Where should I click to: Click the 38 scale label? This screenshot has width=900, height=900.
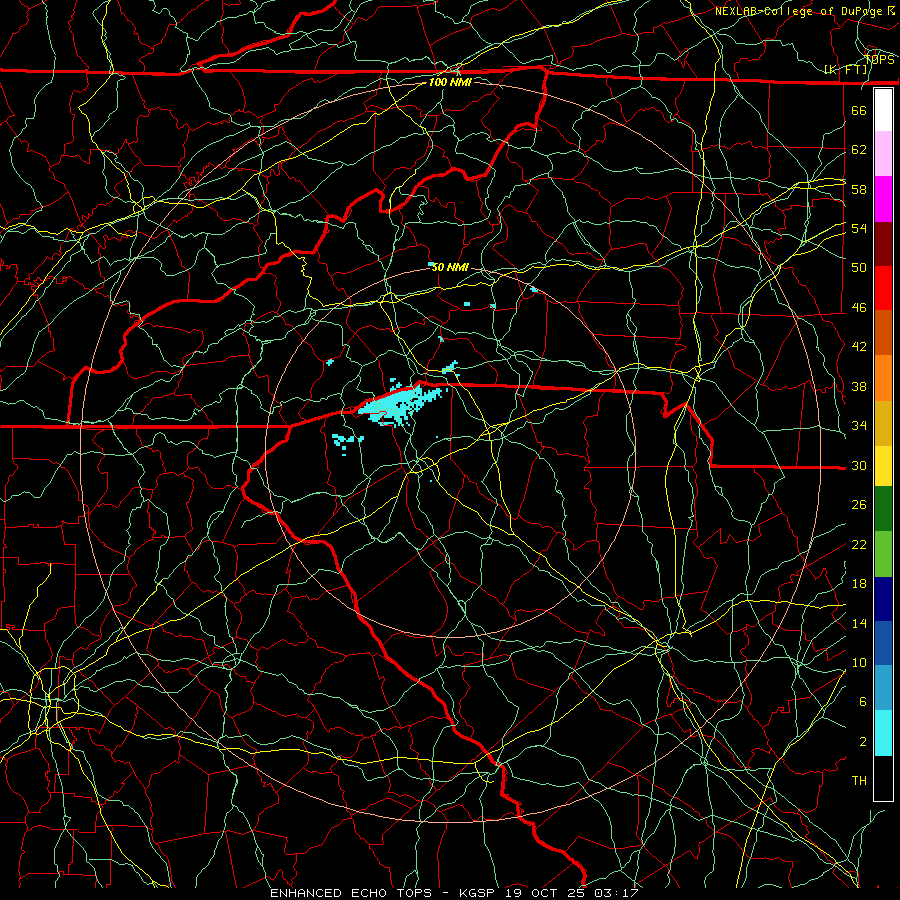pos(859,386)
